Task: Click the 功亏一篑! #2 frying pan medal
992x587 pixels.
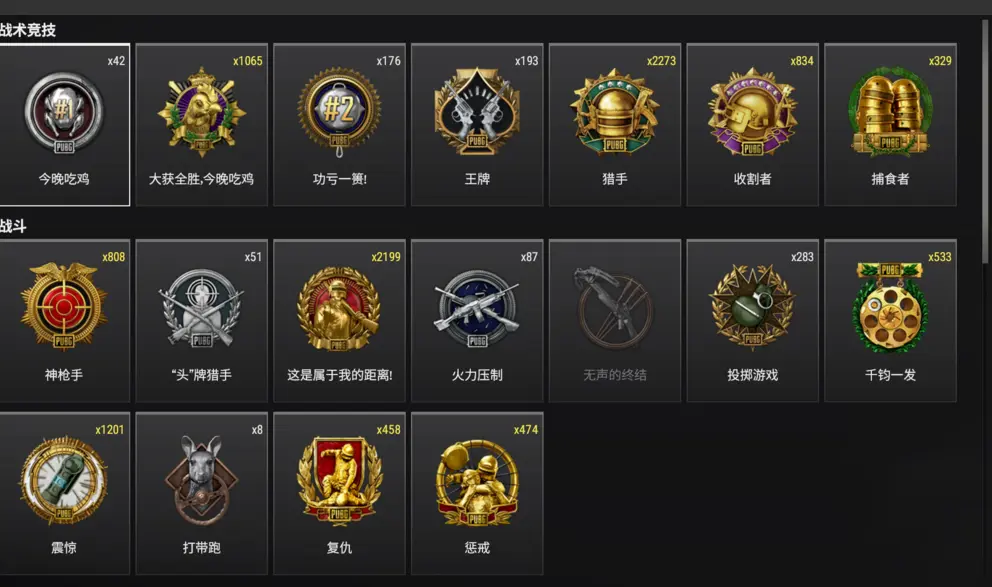Action: point(340,125)
